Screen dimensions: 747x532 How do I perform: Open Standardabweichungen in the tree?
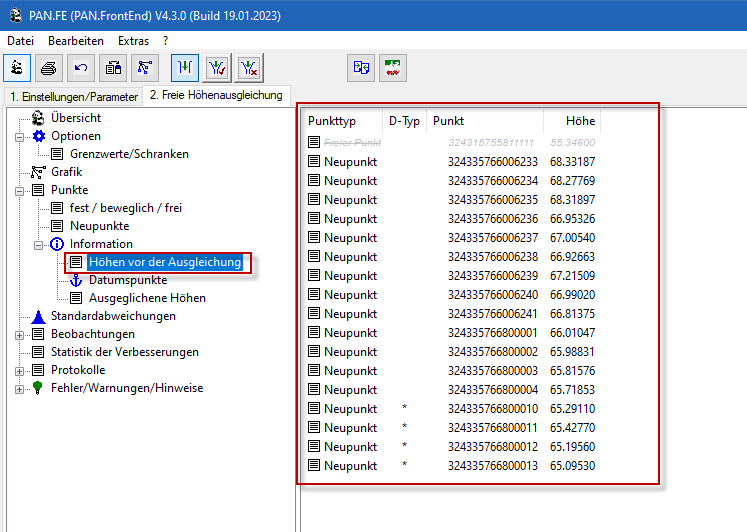point(113,316)
